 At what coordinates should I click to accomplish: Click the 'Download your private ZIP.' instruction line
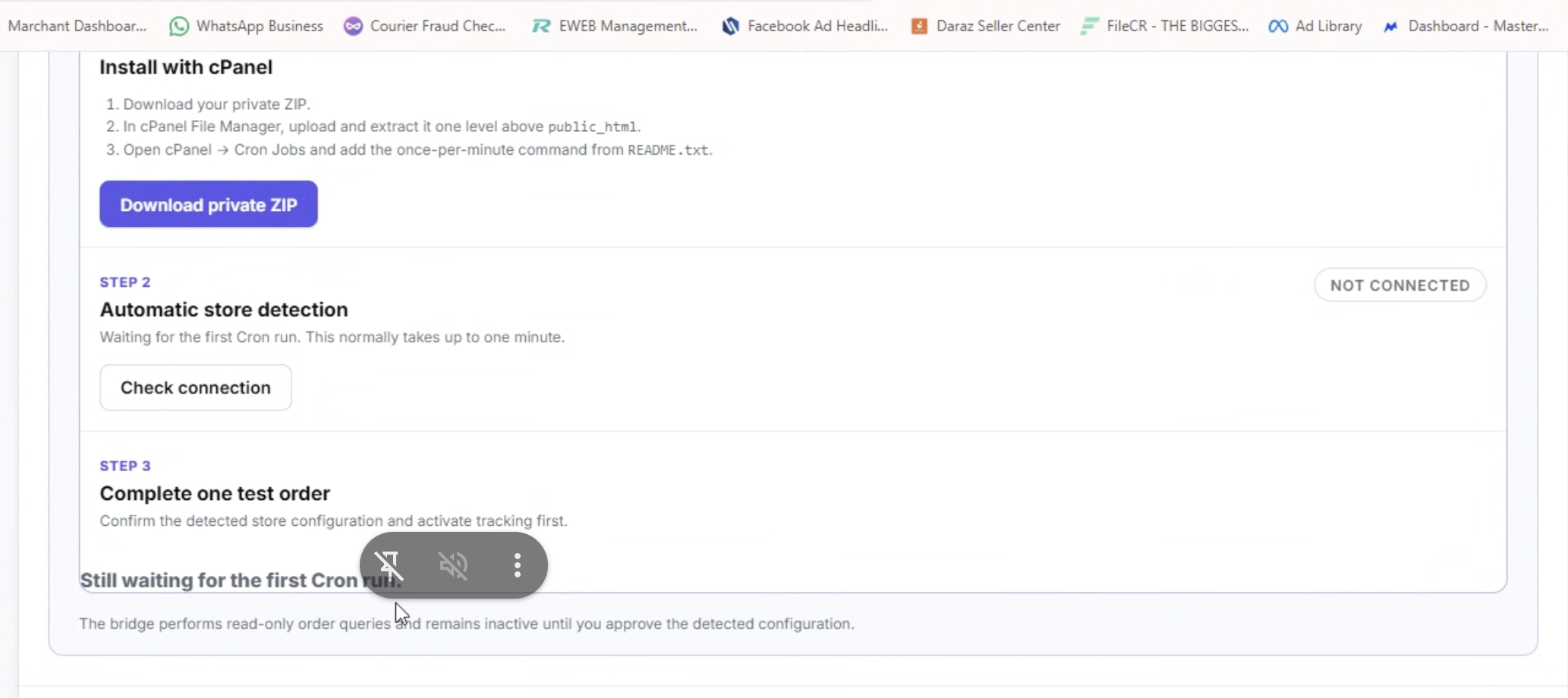(x=217, y=104)
